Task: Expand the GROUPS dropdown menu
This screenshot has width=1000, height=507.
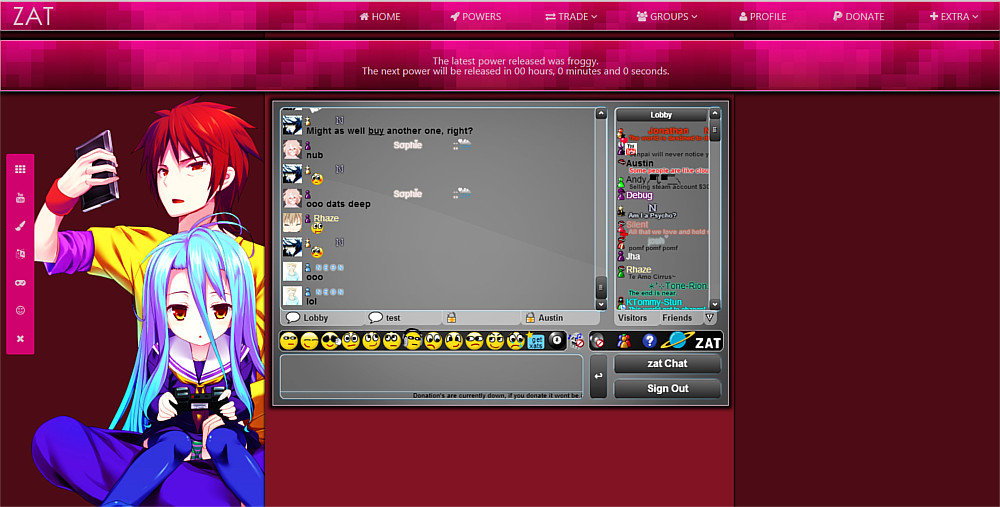Action: pos(667,17)
